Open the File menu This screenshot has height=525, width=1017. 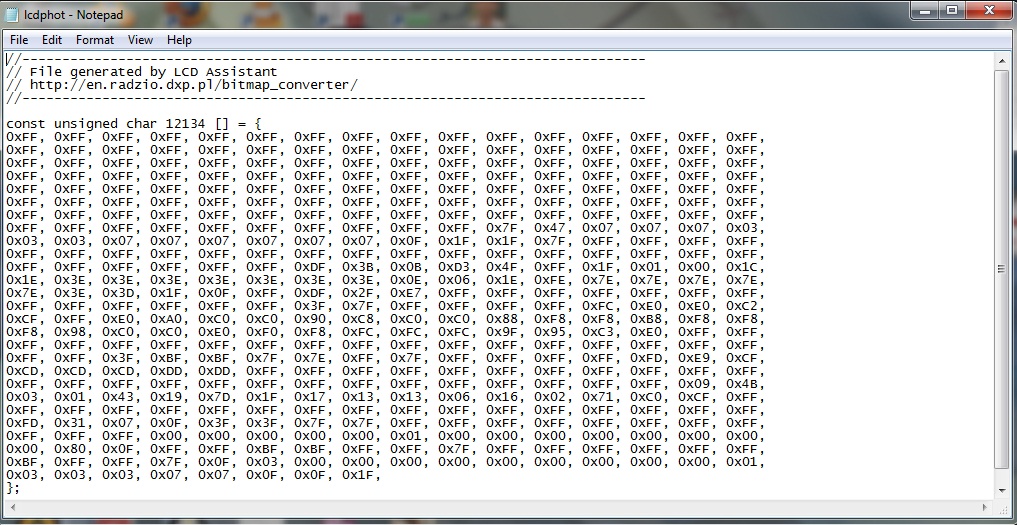(x=19, y=40)
